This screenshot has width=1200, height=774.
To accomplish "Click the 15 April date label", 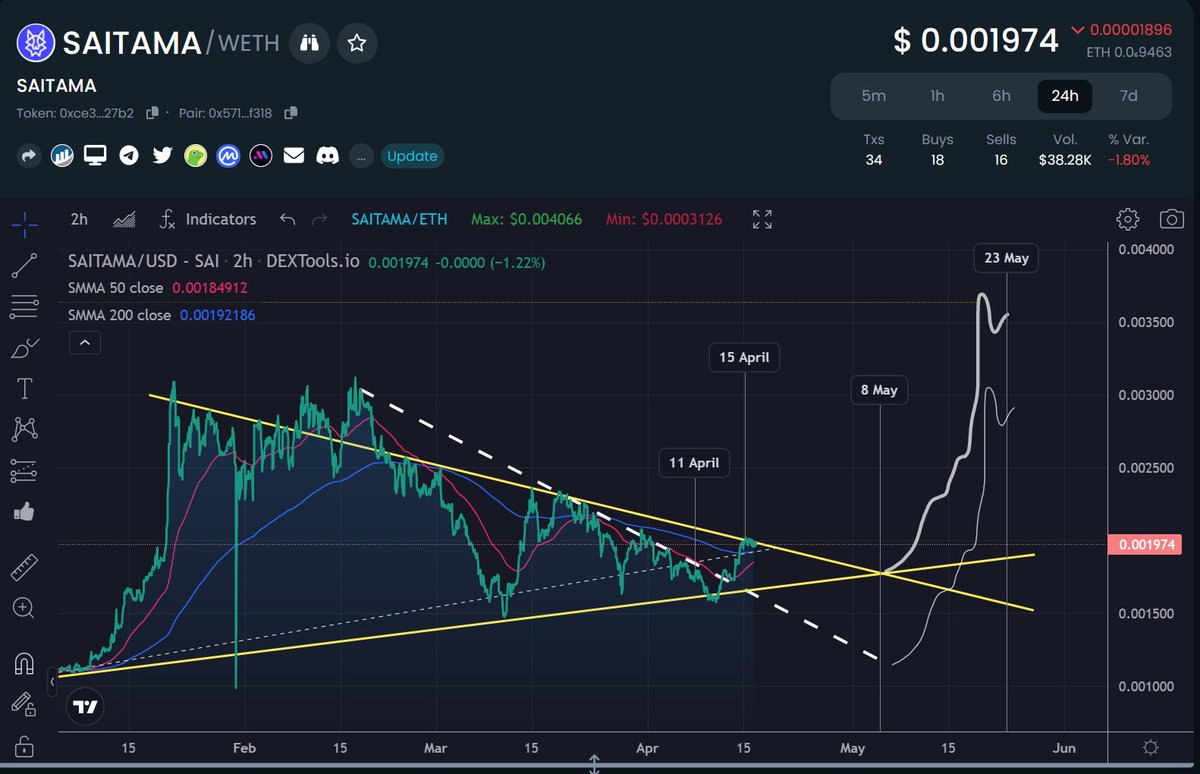I will tap(744, 357).
